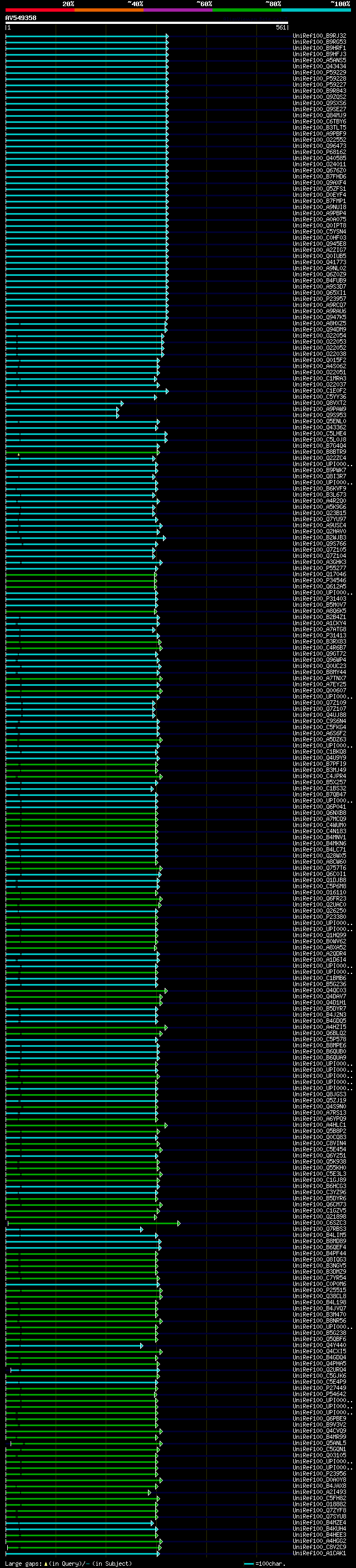Screen dimensions: 356x1568
Task: Select hit UniRef100_Q9ZQS2
Action: point(319,97)
